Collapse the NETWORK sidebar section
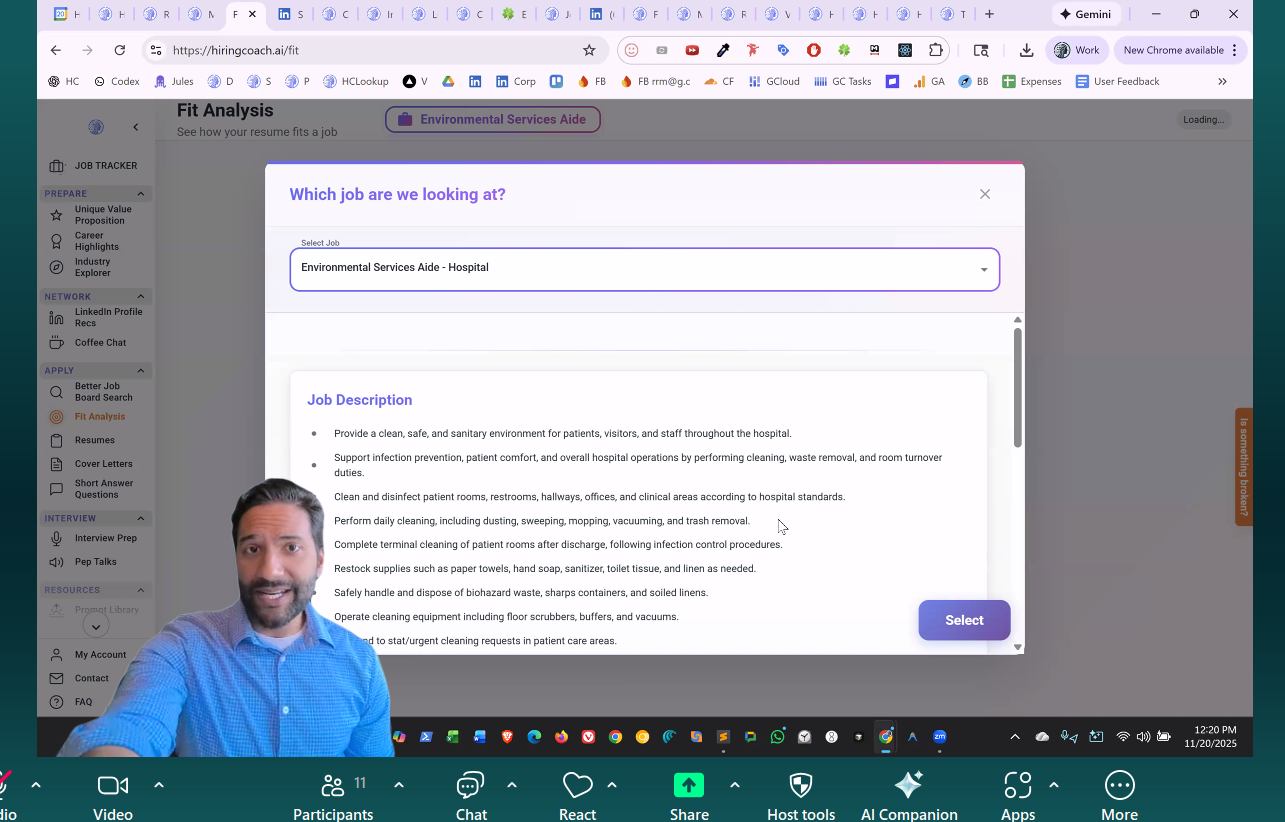The image size is (1285, 822). [x=141, y=297]
